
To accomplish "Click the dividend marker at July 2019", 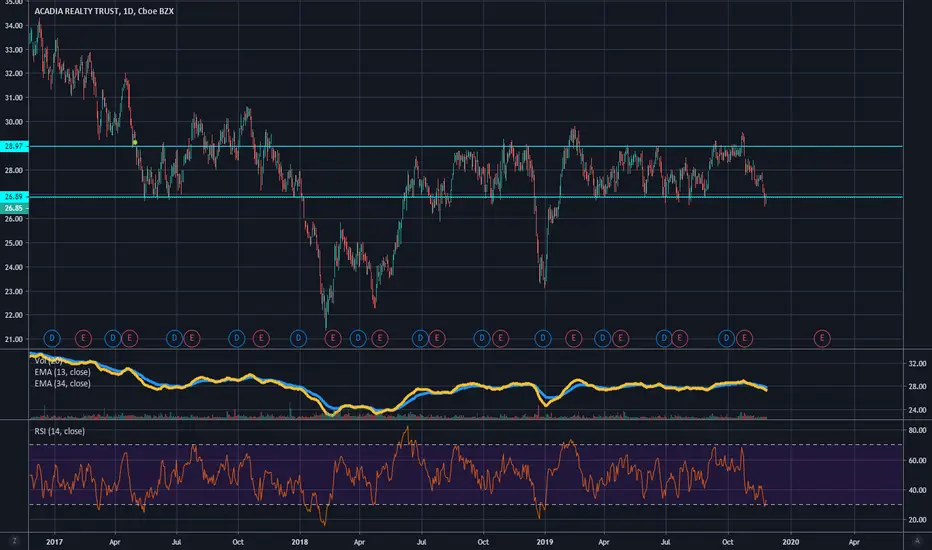I will coord(664,338).
